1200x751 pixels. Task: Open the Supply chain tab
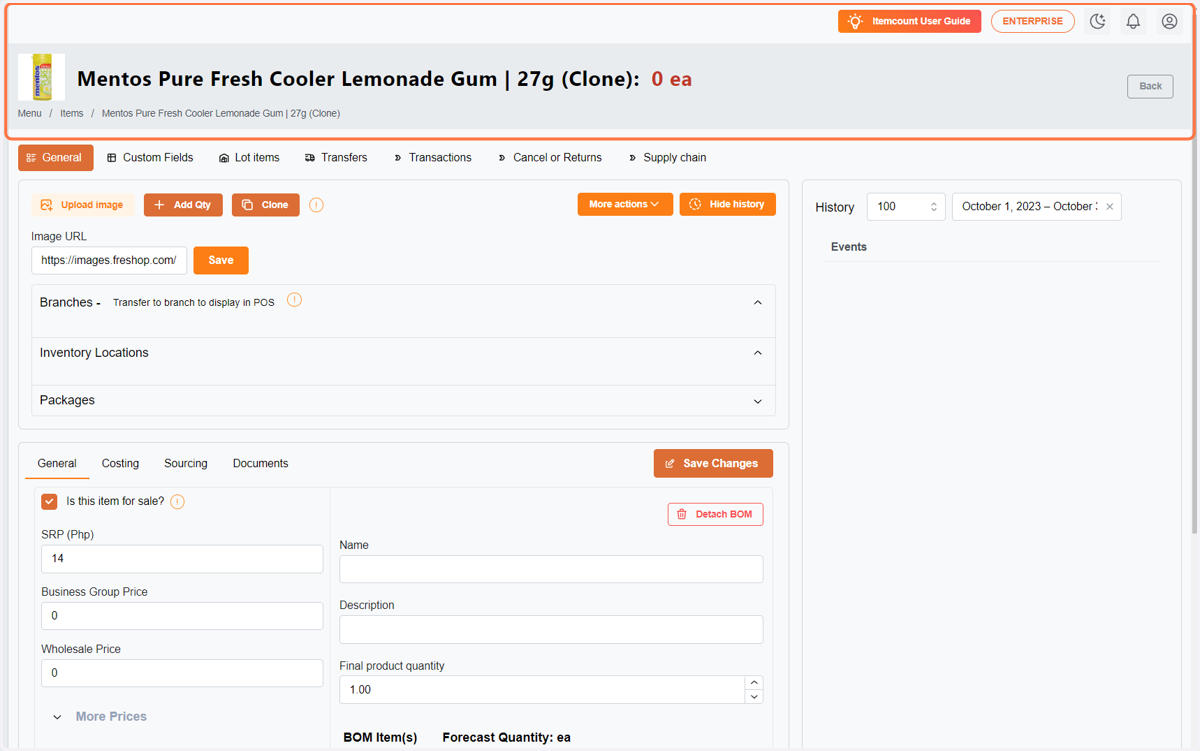point(667,158)
